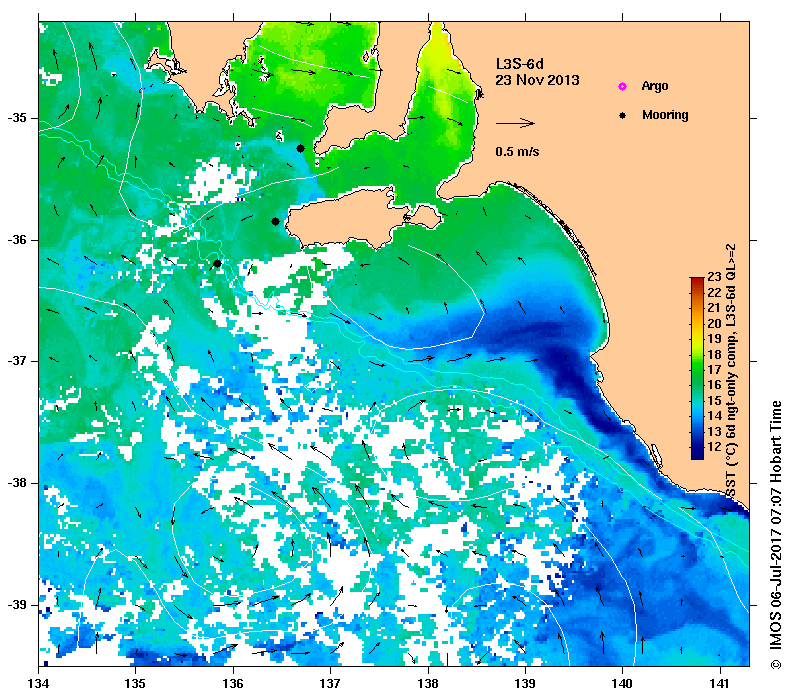
Task: Click the mooring dot near latitude -35.25
Action: 300,148
